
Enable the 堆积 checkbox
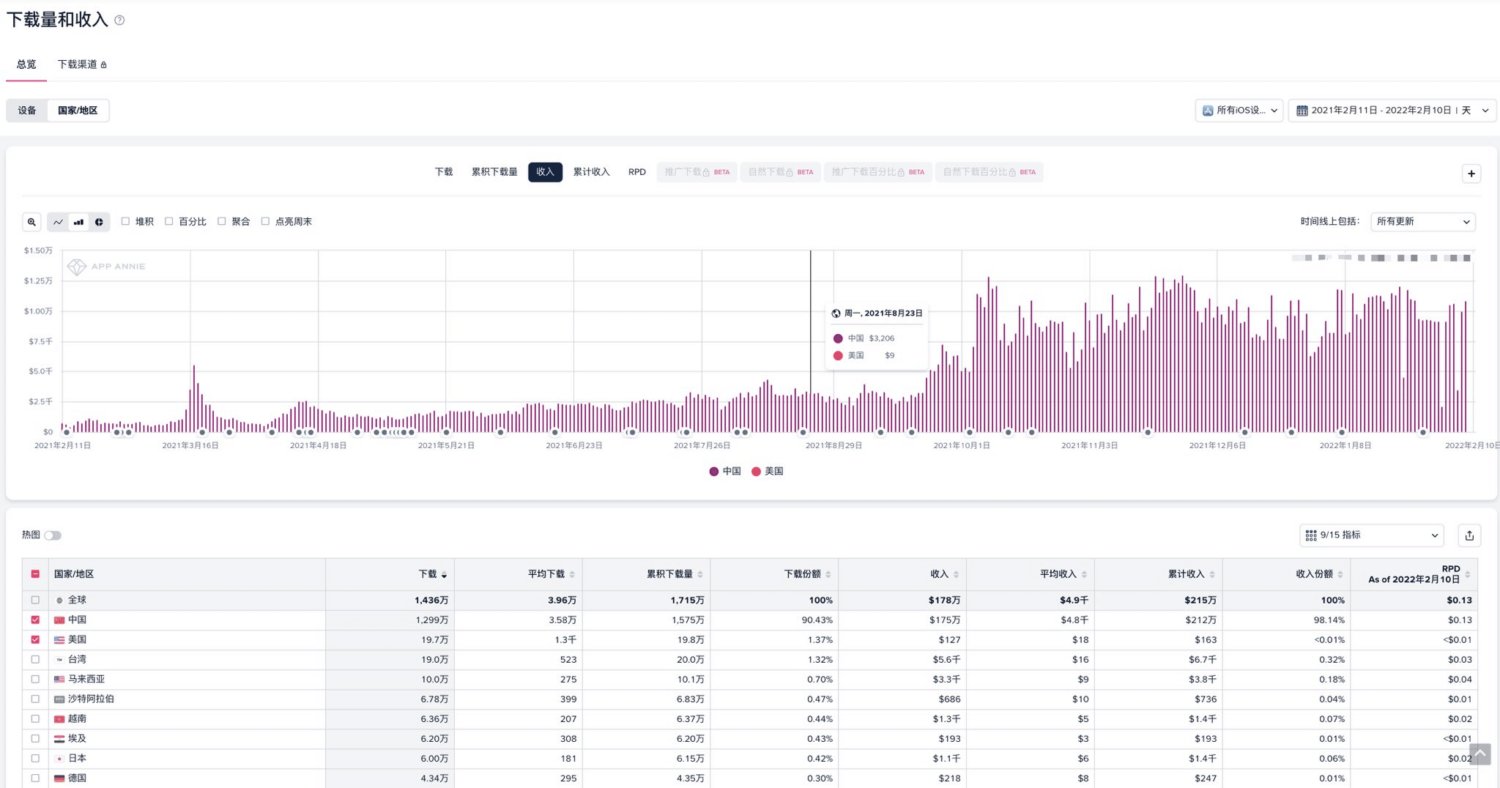click(x=125, y=221)
